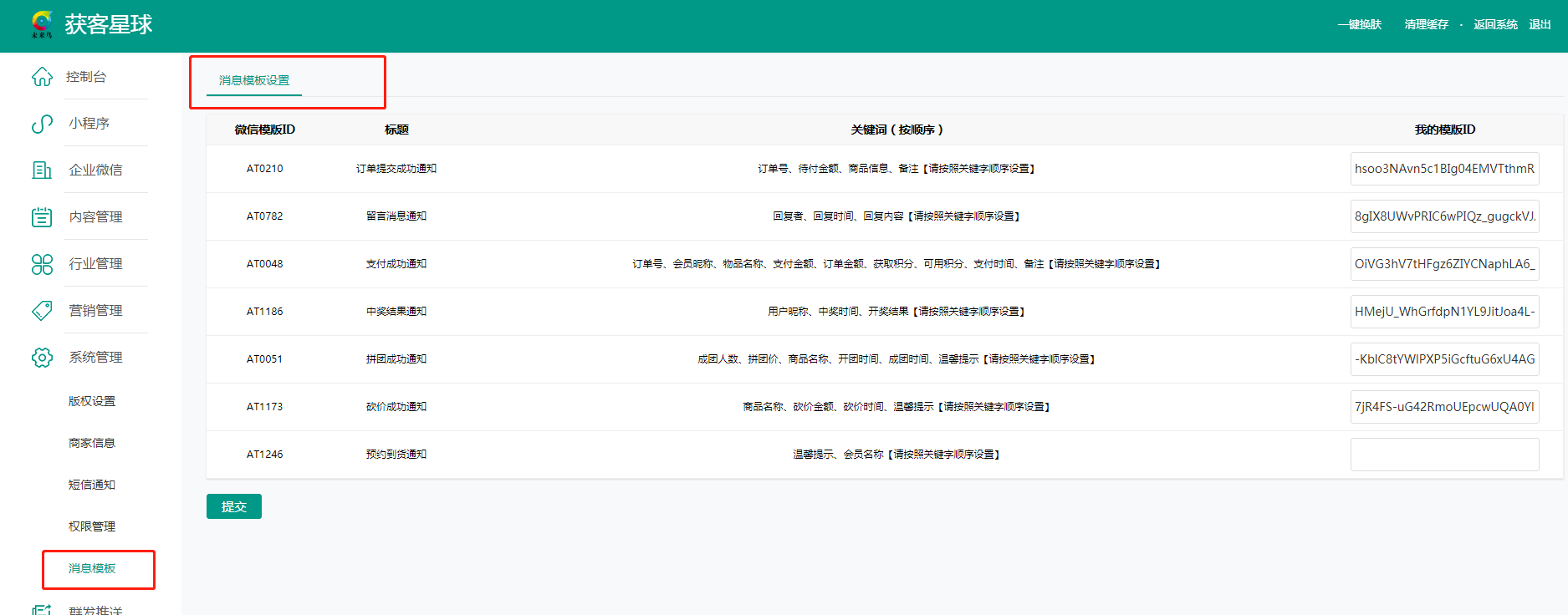Click 清理缓存 in the header
Viewport: 1568px width, 615px height.
pos(1426,25)
